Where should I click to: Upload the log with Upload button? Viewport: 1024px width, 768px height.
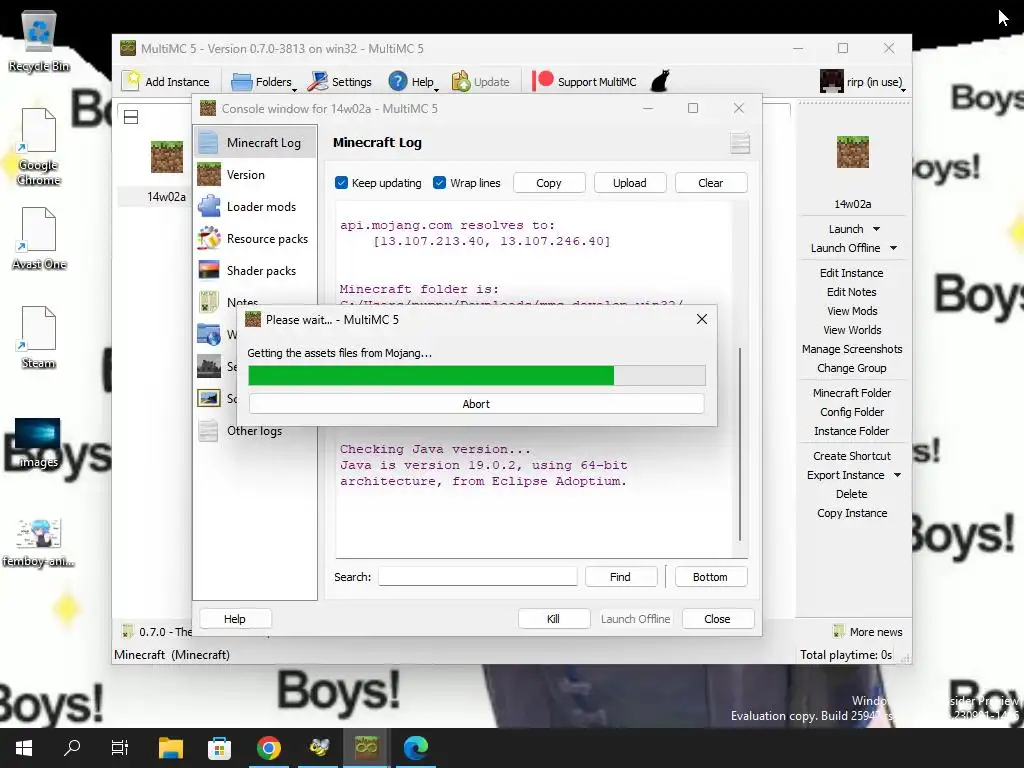click(x=630, y=183)
